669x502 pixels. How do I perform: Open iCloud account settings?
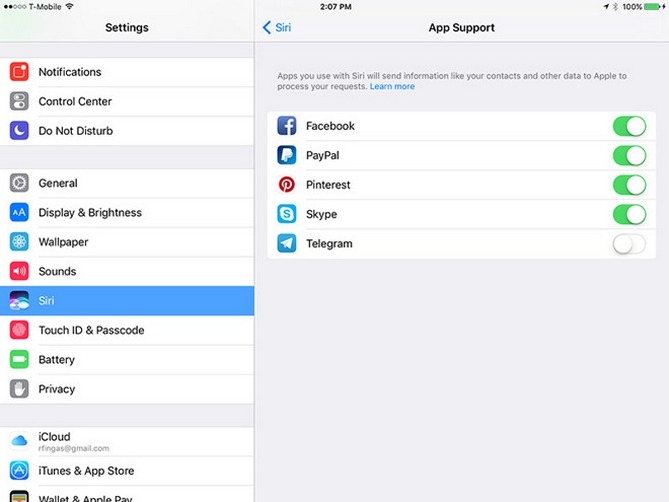pos(127,441)
